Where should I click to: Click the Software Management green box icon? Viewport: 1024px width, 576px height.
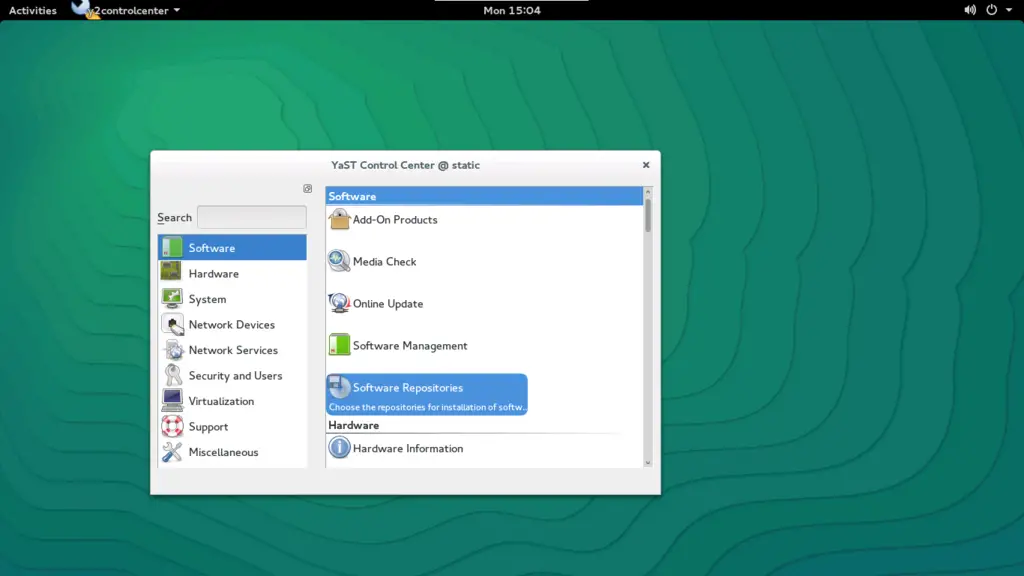[x=339, y=345]
